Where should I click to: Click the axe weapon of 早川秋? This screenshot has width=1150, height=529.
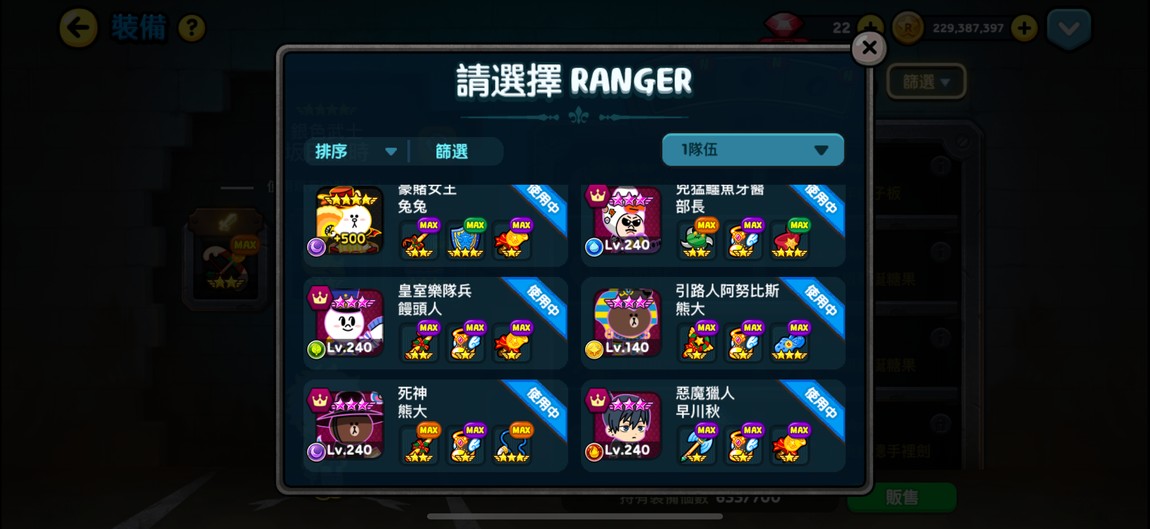697,444
